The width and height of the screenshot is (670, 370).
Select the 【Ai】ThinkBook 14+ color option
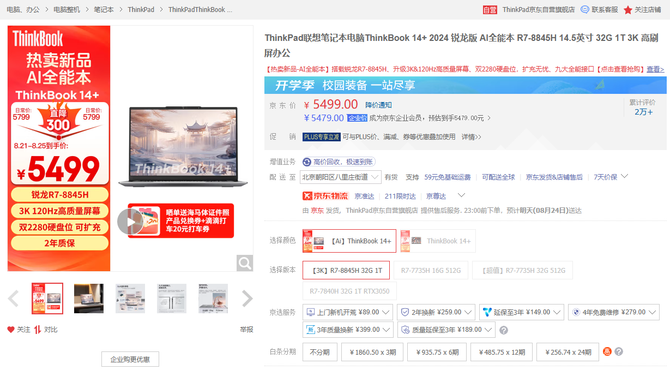tap(349, 241)
